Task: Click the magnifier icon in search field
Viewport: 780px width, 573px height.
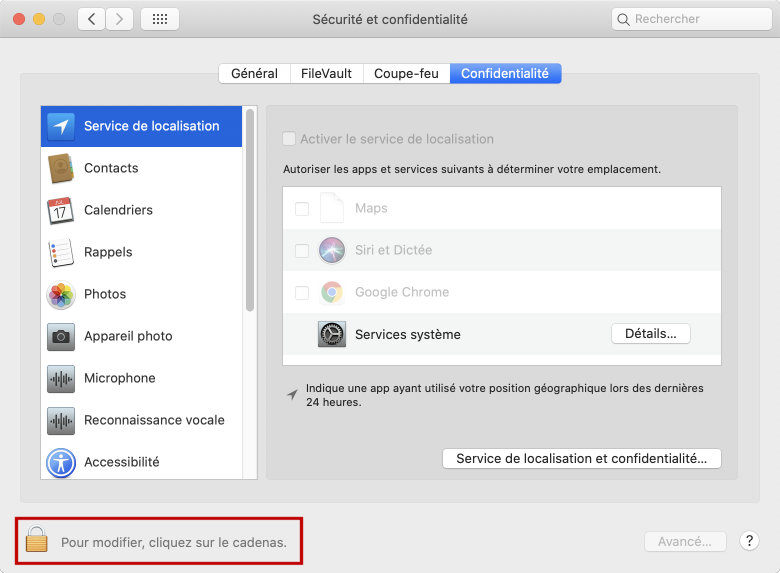Action: [x=623, y=19]
